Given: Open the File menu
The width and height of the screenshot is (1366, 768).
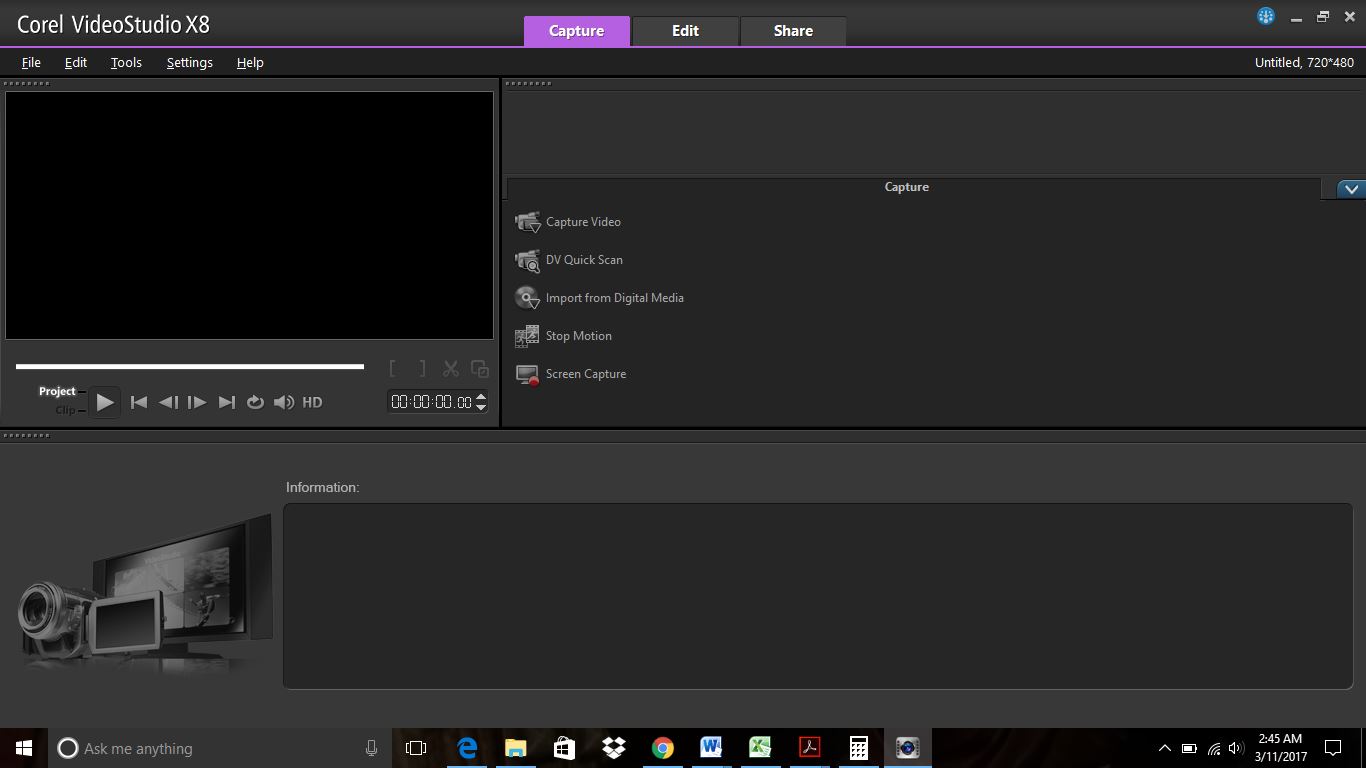Looking at the screenshot, I should click(31, 62).
